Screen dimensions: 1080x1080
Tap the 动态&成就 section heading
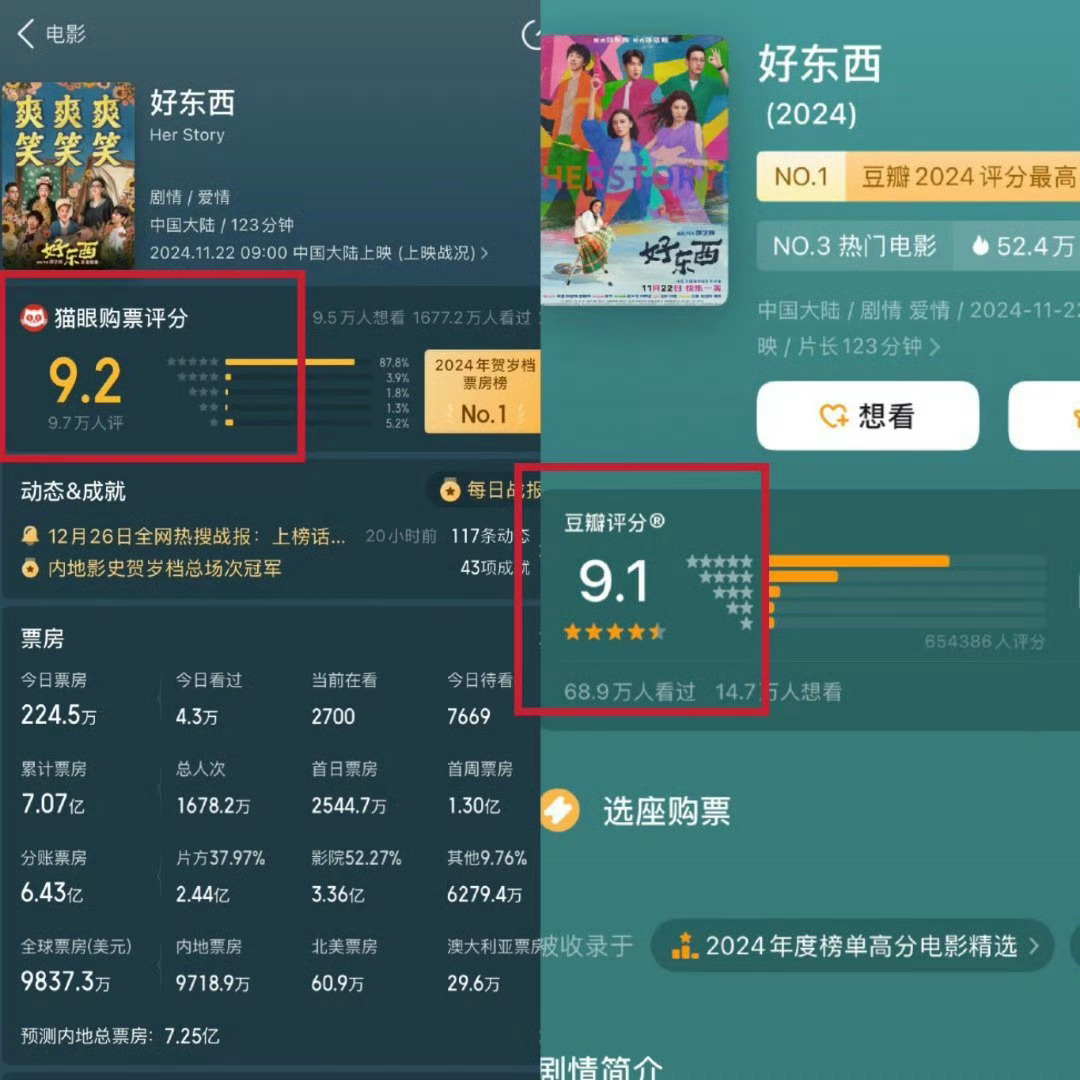[x=73, y=491]
